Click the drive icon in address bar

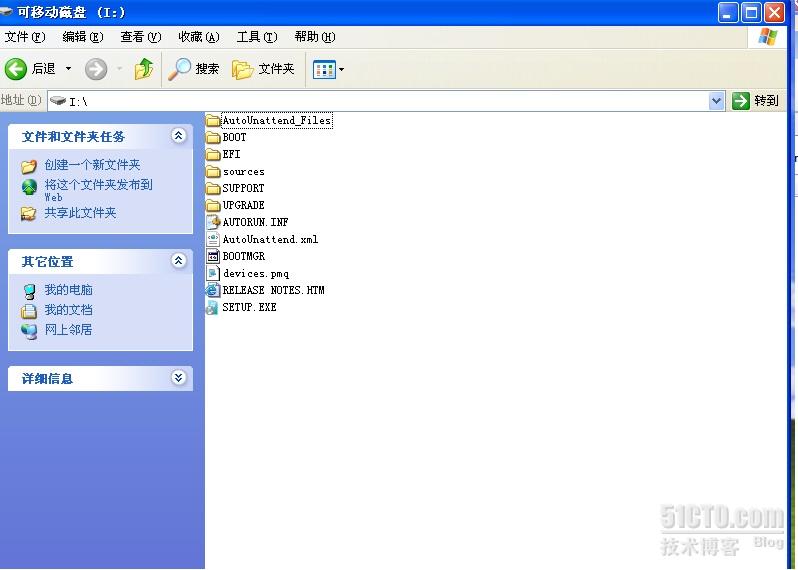coord(58,100)
